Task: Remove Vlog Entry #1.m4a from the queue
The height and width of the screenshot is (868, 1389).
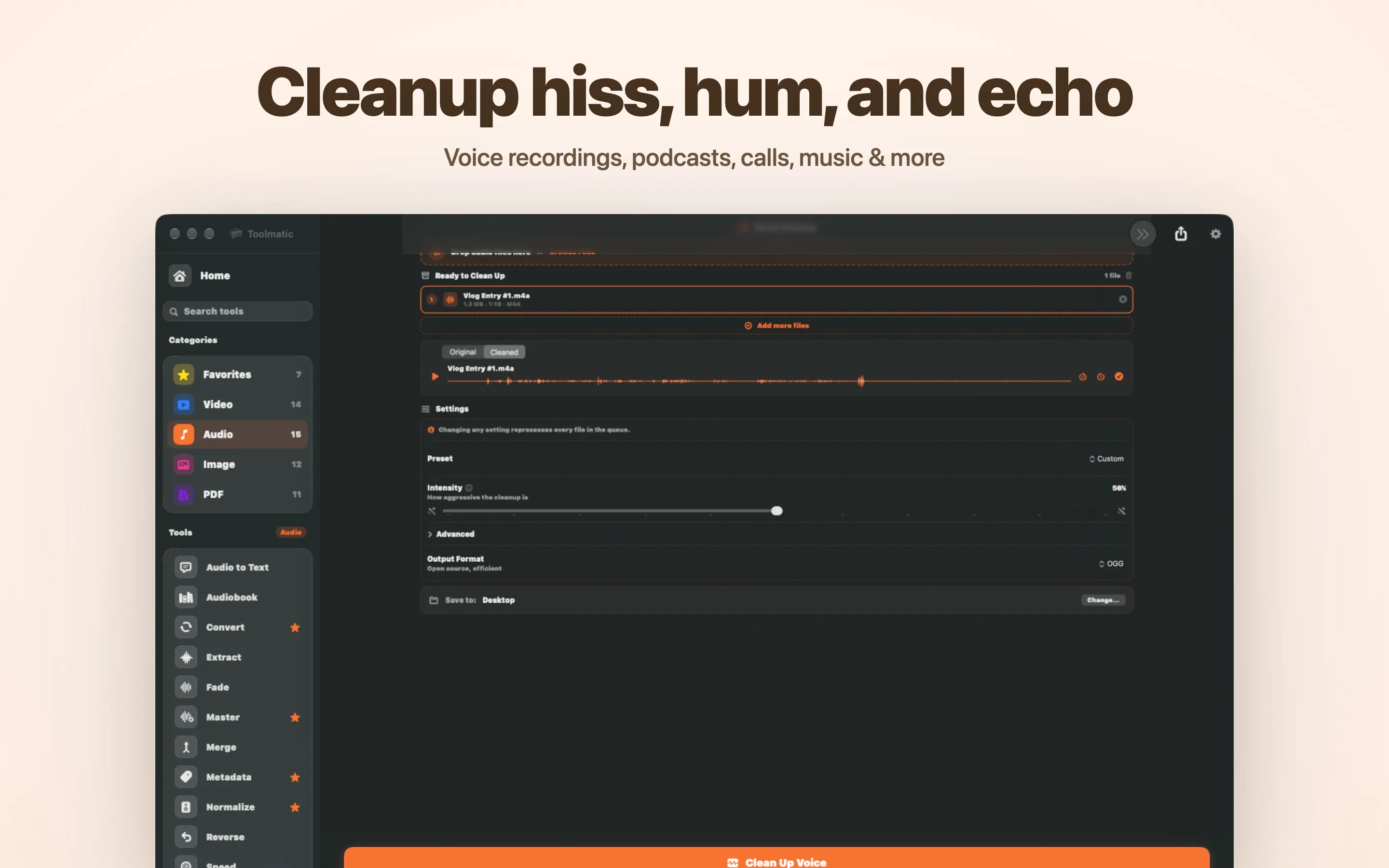Action: coord(1123,299)
